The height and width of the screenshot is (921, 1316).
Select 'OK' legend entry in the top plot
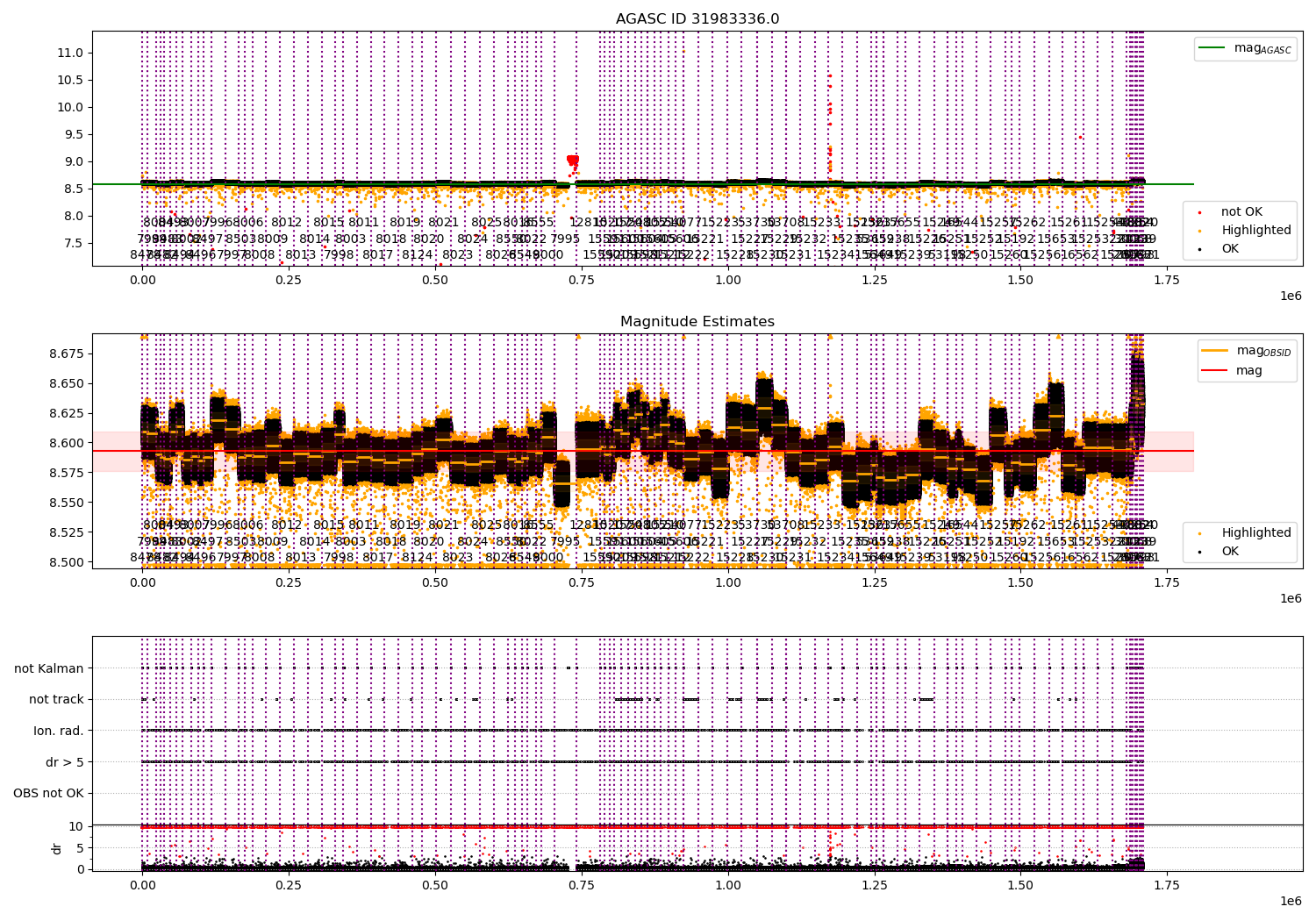[x=1230, y=248]
